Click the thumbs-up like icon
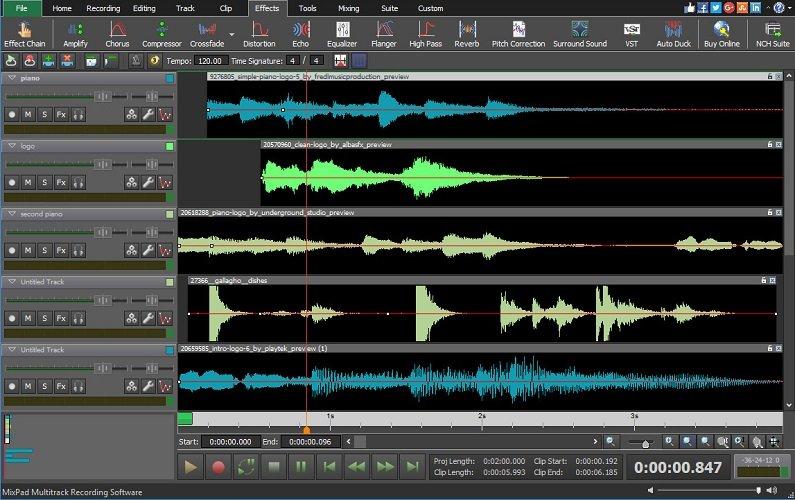This screenshot has width=795, height=500. [689, 8]
